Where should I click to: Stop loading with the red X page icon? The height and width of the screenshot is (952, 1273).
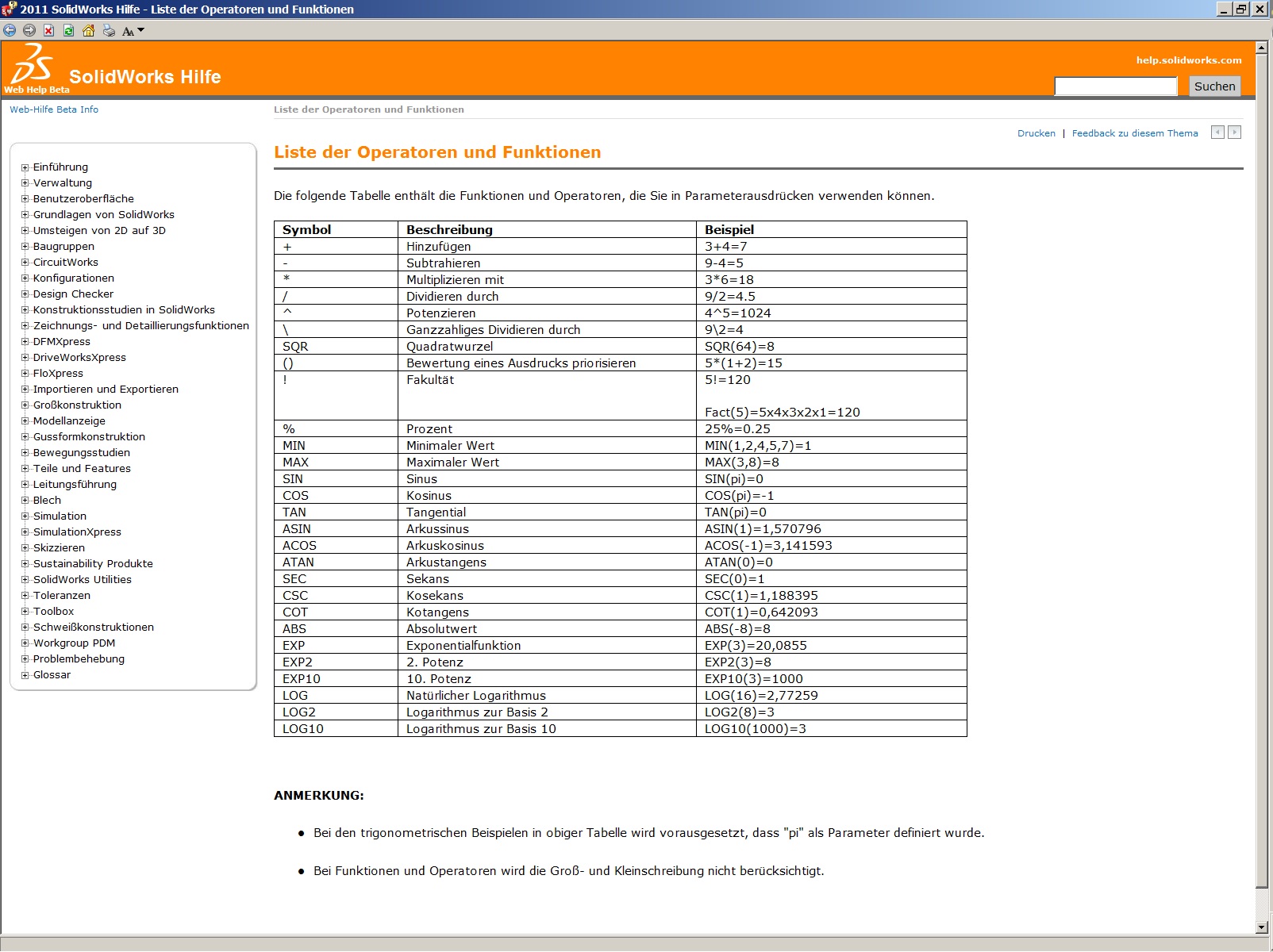(49, 30)
